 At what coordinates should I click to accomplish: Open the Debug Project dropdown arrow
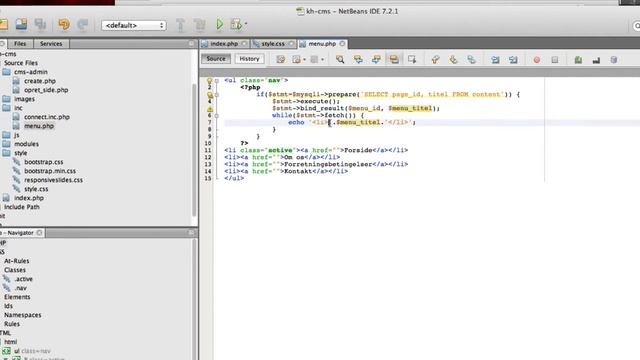pos(246,24)
